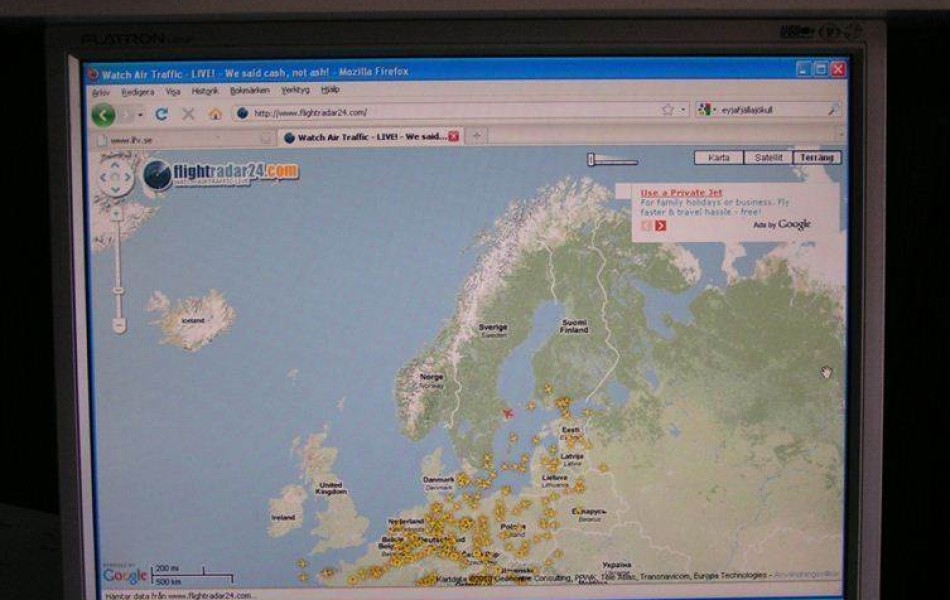Switch the map to Satellit view
Image resolution: width=950 pixels, height=600 pixels.
coord(768,158)
